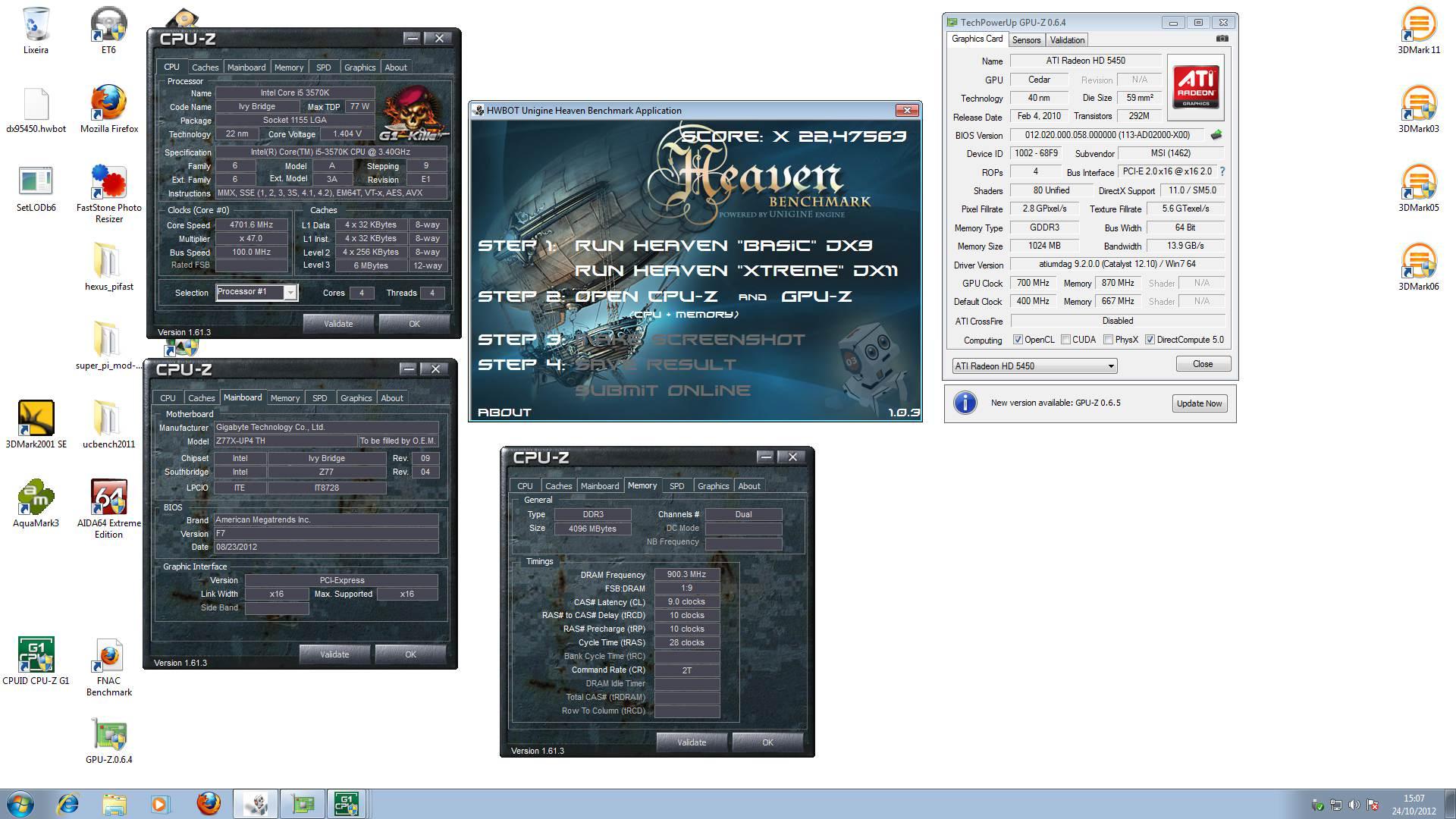Toggle PhysX checkbox in GPU-Z
The image size is (1456, 819).
[1108, 340]
